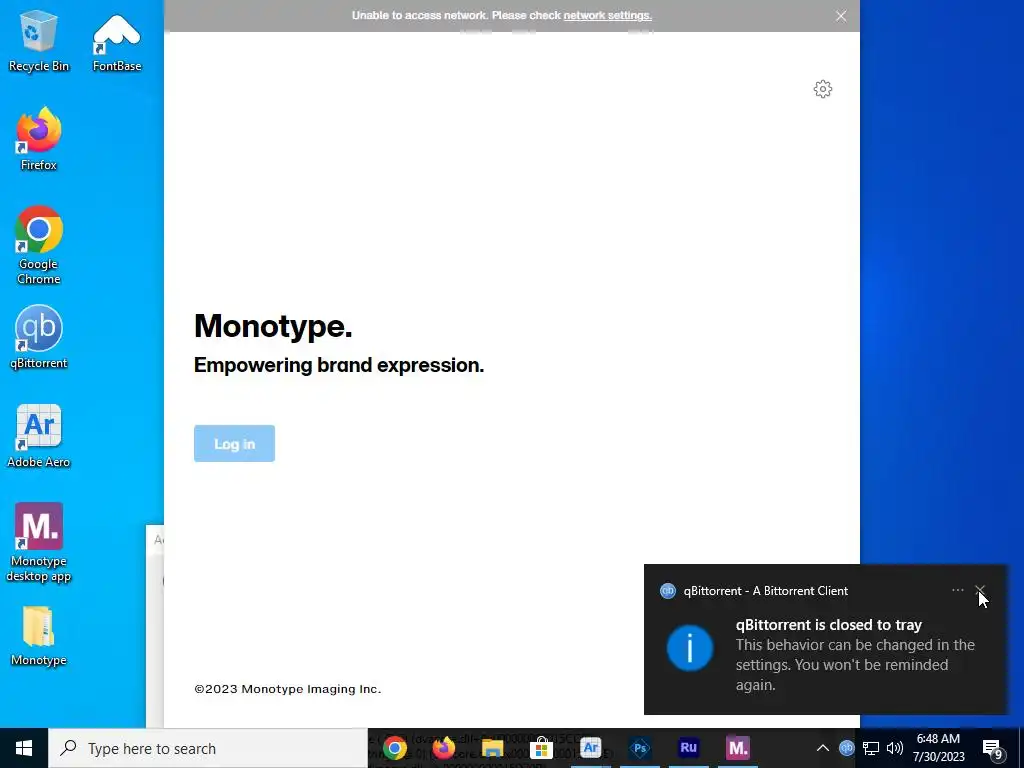The image size is (1024, 768).
Task: Switch to Monotype app in the taskbar
Action: [737, 748]
